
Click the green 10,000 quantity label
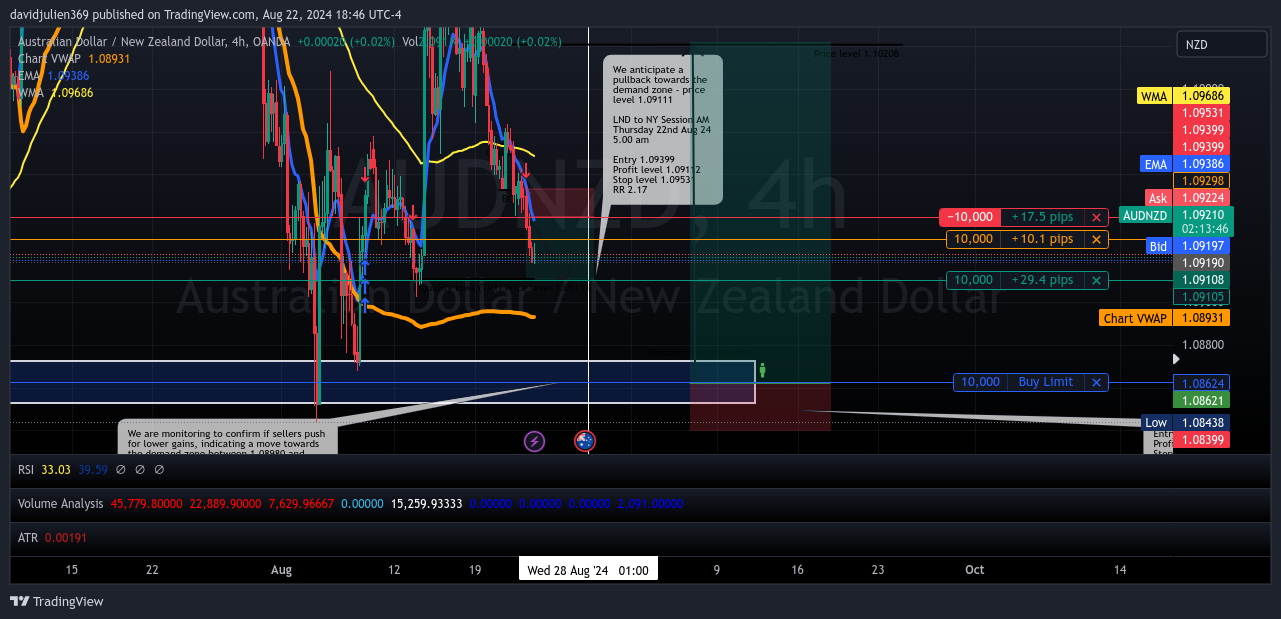click(x=973, y=280)
